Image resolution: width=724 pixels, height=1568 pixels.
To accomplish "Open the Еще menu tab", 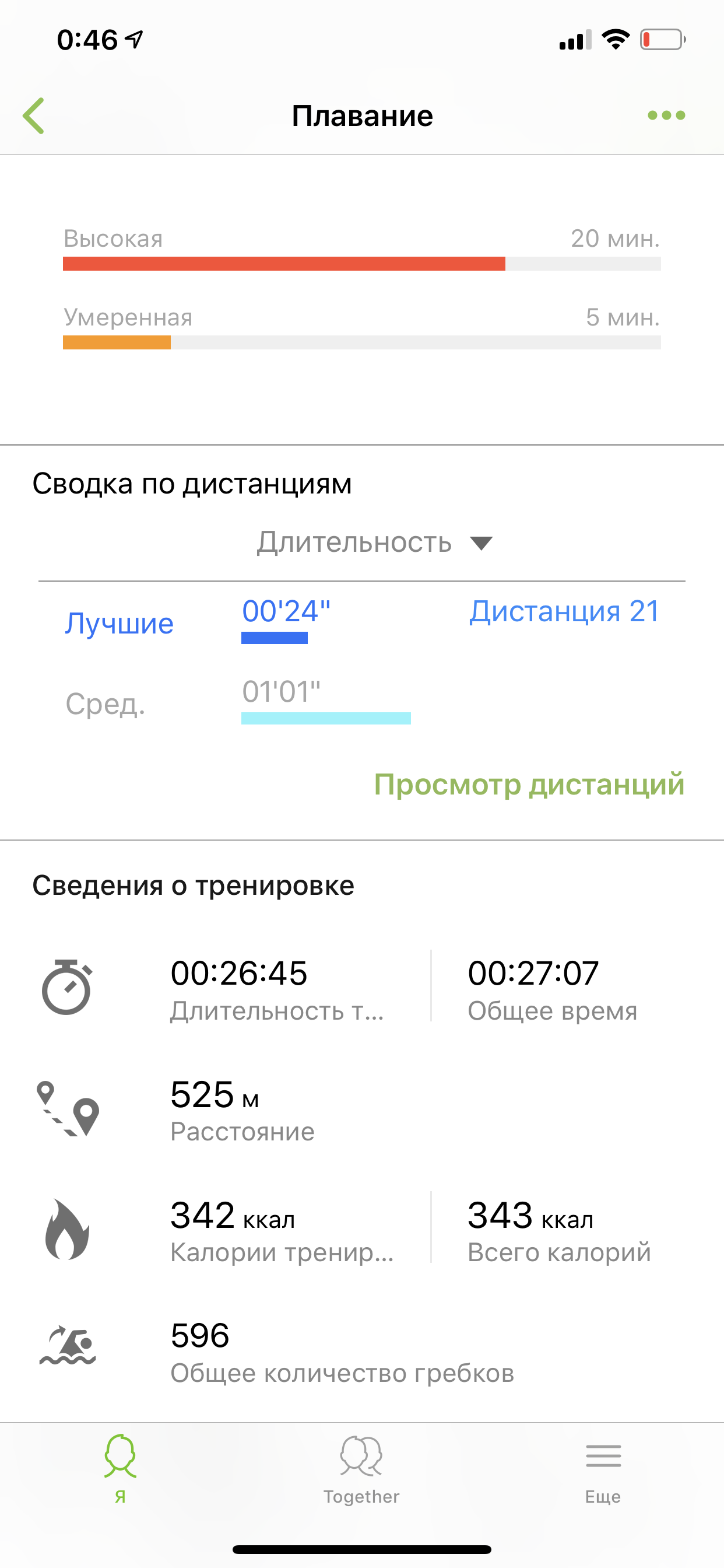I will tap(603, 1467).
